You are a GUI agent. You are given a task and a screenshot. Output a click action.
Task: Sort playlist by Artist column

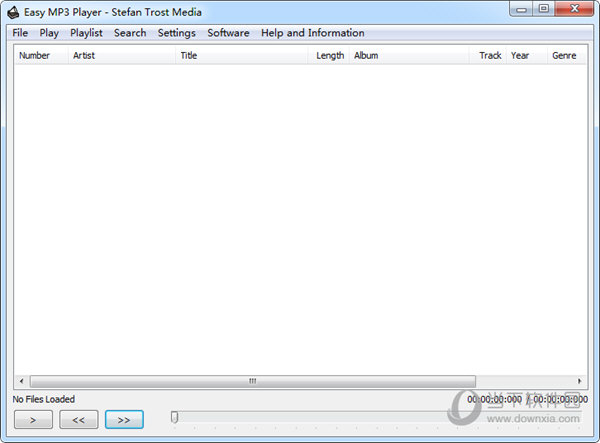point(122,55)
